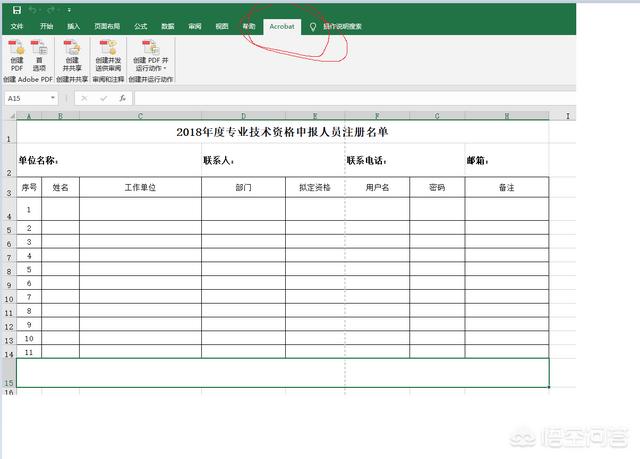
Task: Click the cell with serial number 5
Action: 29,269
